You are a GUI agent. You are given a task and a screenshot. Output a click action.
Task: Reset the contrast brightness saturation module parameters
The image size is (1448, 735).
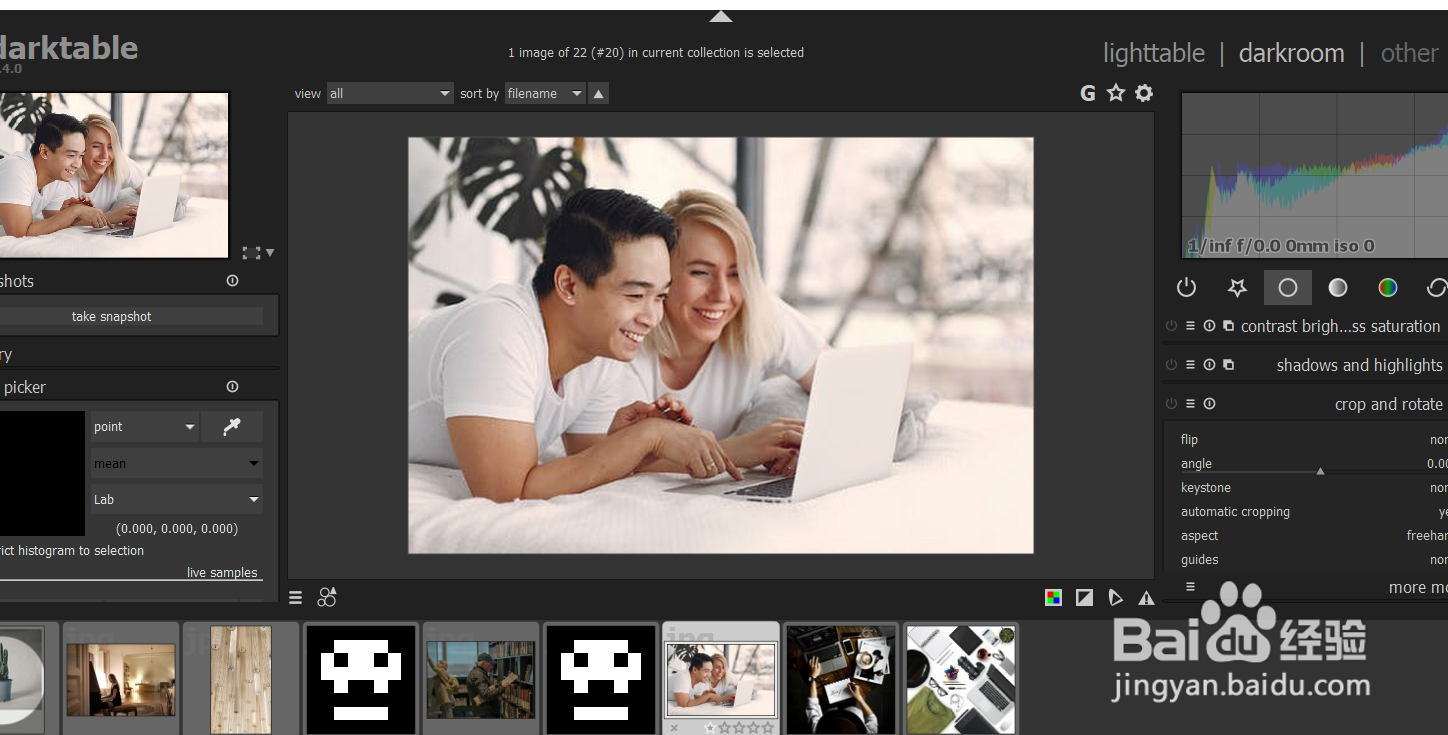pyautogui.click(x=1209, y=326)
